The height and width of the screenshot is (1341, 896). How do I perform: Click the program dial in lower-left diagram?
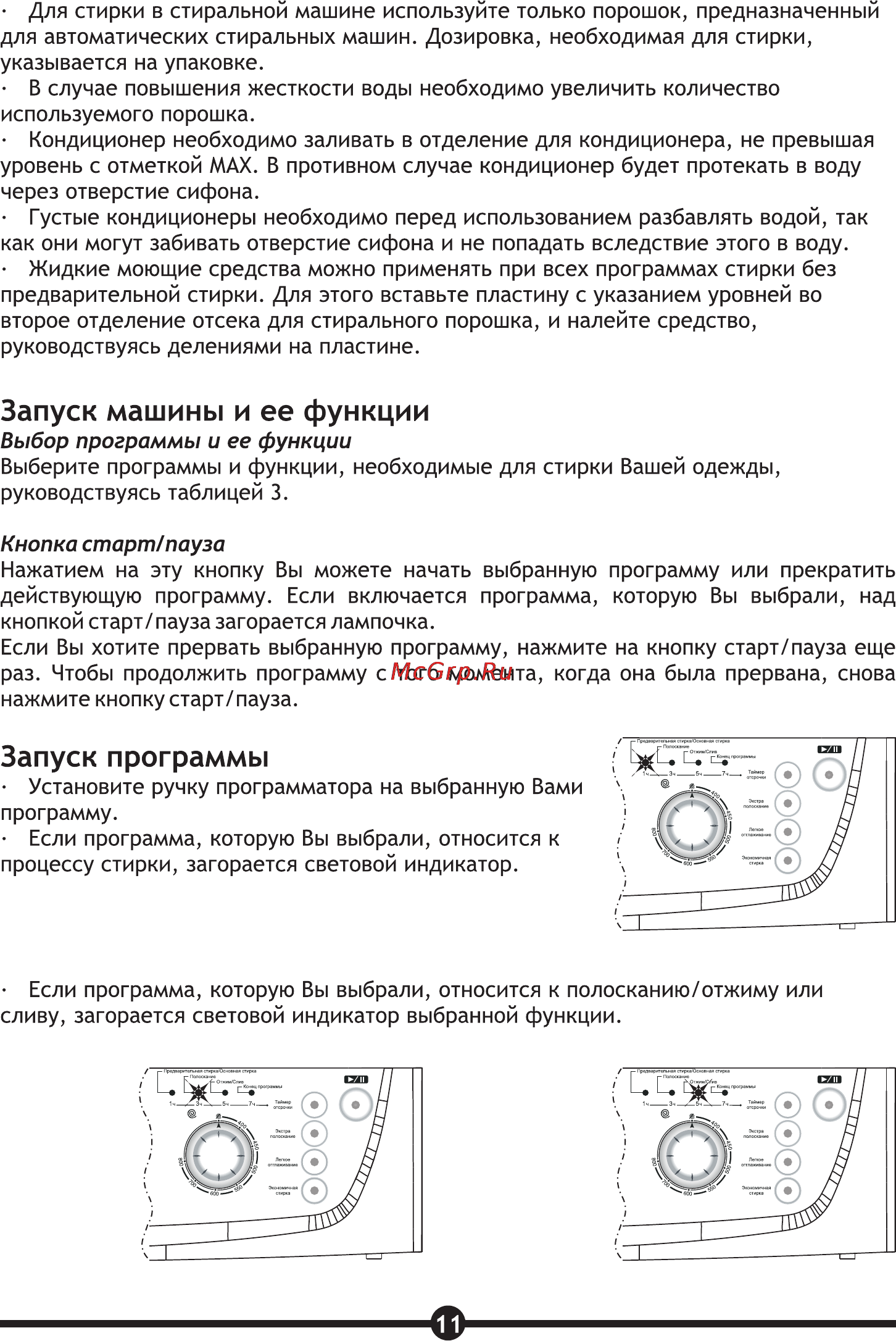[218, 1156]
